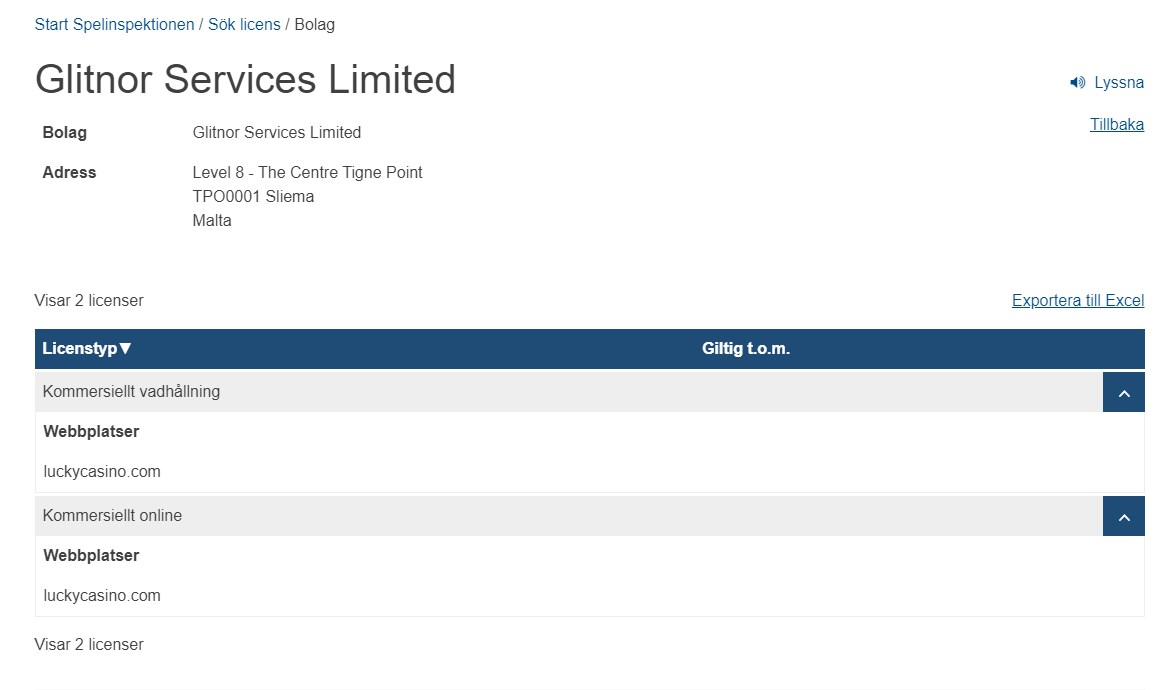Click luckycasino.com under Kommersiellt online
The height and width of the screenshot is (690, 1174).
click(102, 596)
